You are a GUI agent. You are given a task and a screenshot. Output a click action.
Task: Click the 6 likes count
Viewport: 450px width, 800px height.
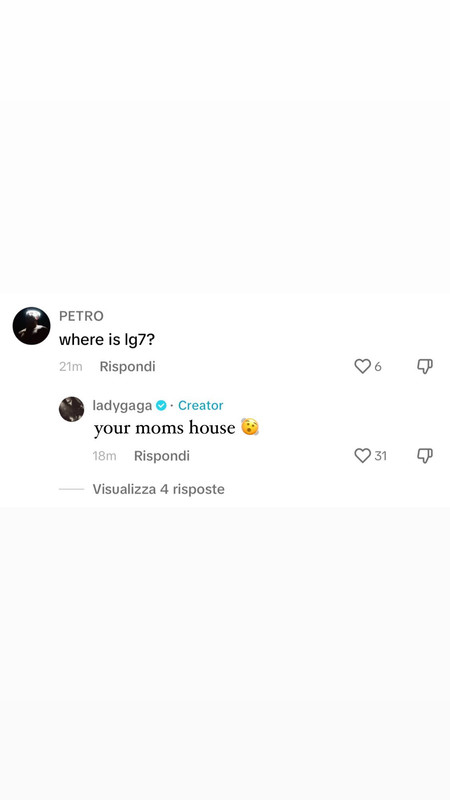pyautogui.click(x=378, y=367)
